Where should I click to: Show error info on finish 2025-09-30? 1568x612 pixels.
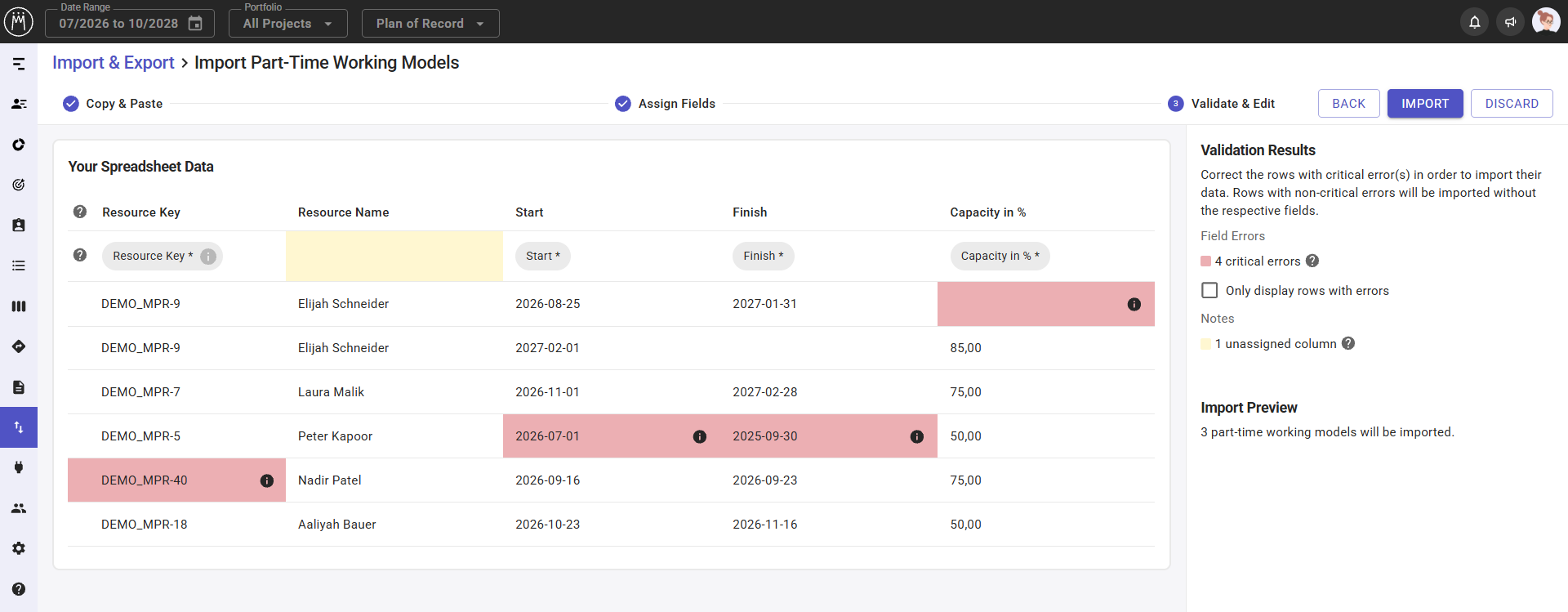coord(917,436)
